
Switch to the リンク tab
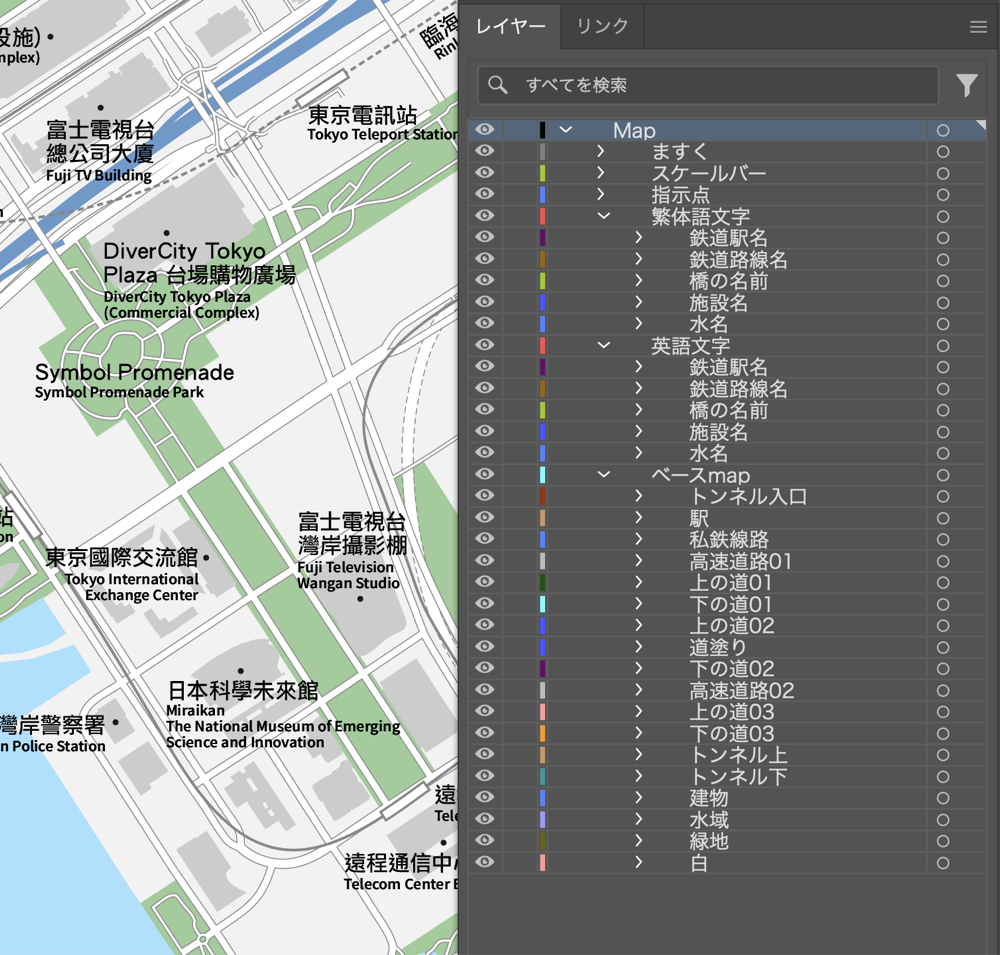point(602,27)
